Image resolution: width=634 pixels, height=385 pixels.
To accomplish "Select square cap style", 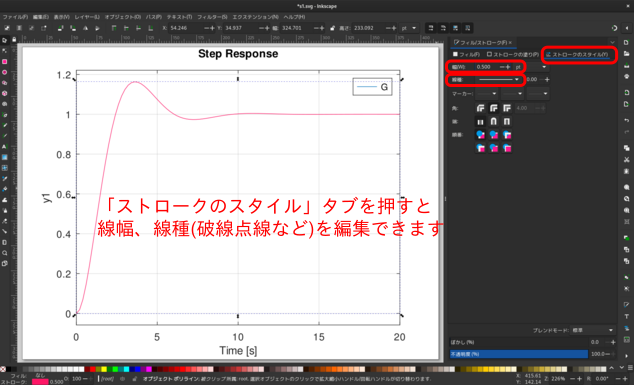I will click(507, 121).
